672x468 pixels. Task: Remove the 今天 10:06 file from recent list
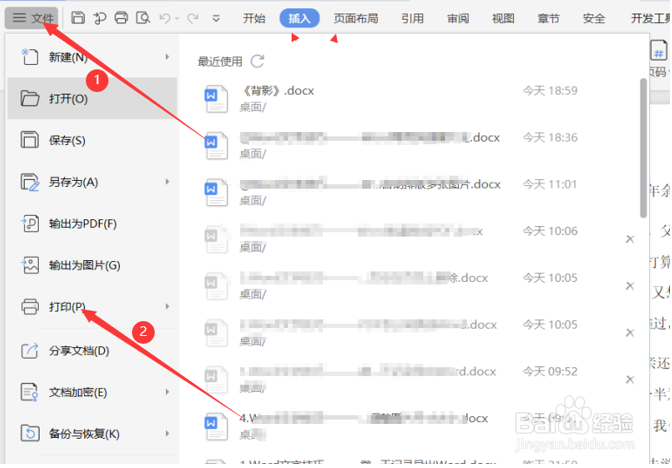(x=630, y=239)
